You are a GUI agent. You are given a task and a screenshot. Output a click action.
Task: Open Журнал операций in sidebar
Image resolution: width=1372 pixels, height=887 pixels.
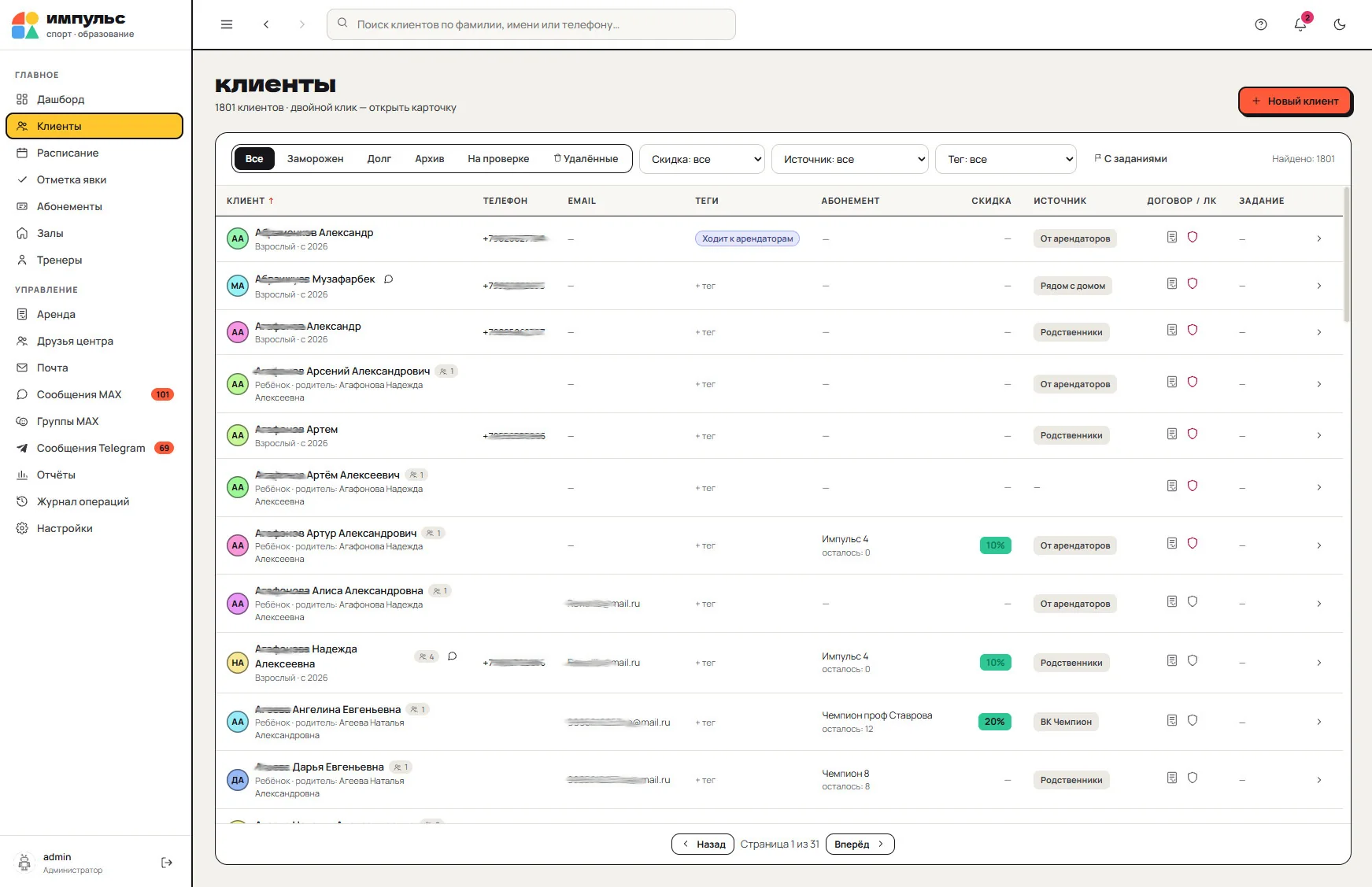coord(94,501)
